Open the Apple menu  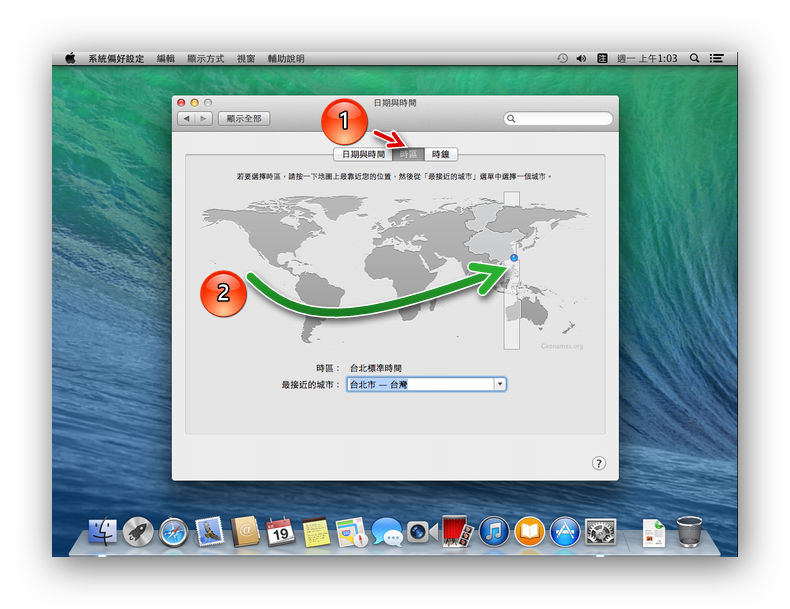pos(70,59)
